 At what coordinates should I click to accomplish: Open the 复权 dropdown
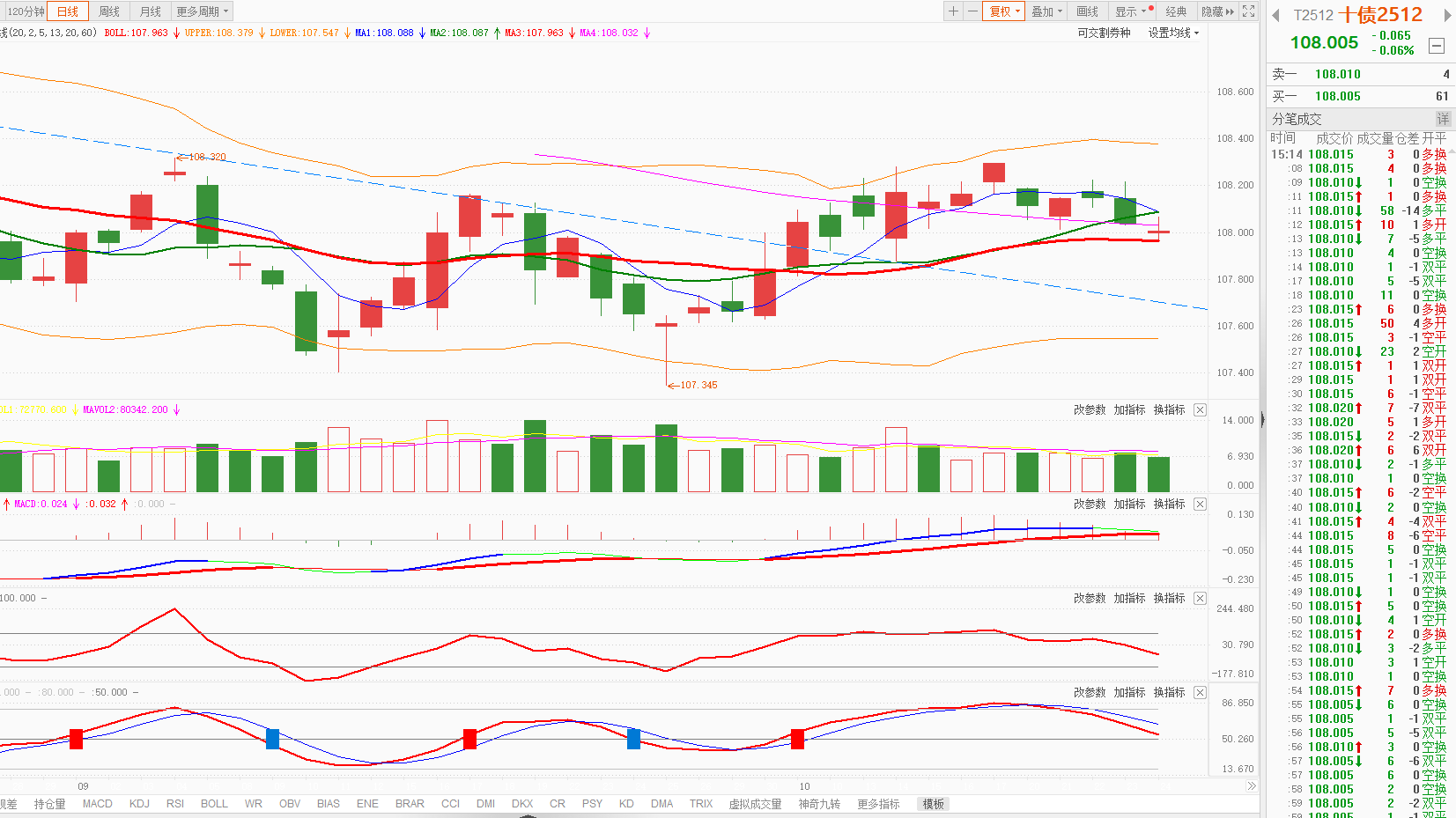coord(1005,11)
